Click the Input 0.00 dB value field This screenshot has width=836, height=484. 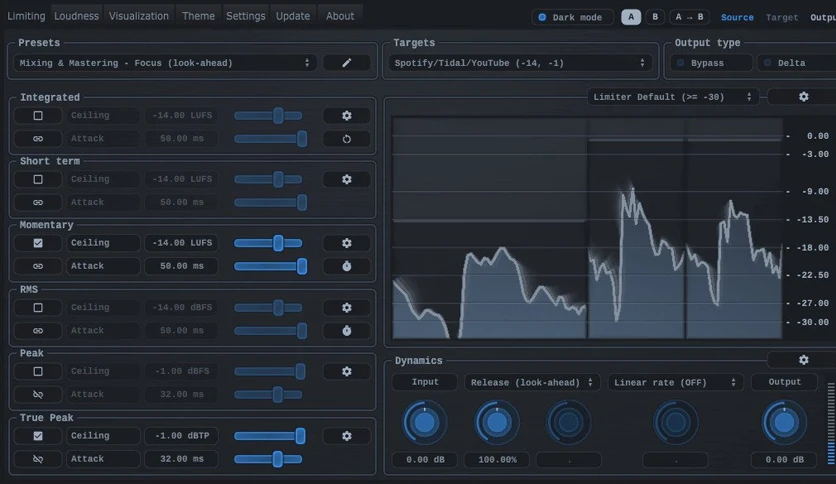pos(424,459)
